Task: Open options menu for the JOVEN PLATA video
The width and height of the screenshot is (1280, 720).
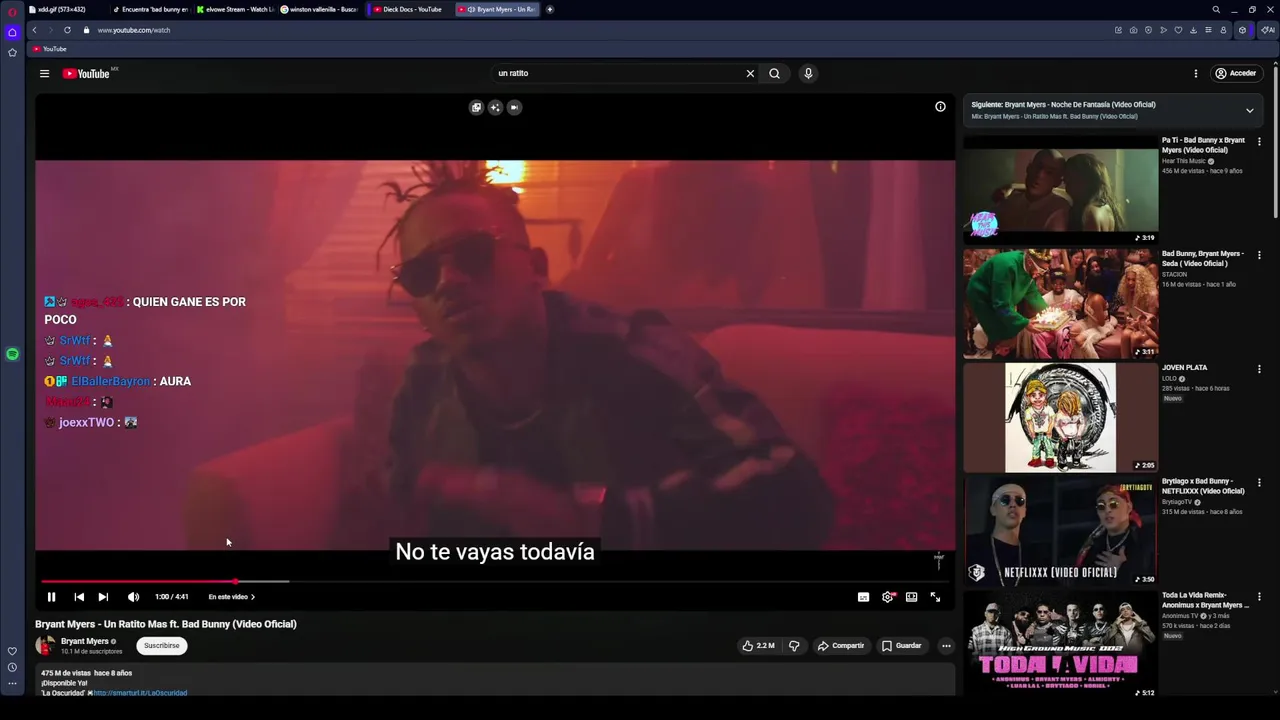Action: [x=1259, y=369]
